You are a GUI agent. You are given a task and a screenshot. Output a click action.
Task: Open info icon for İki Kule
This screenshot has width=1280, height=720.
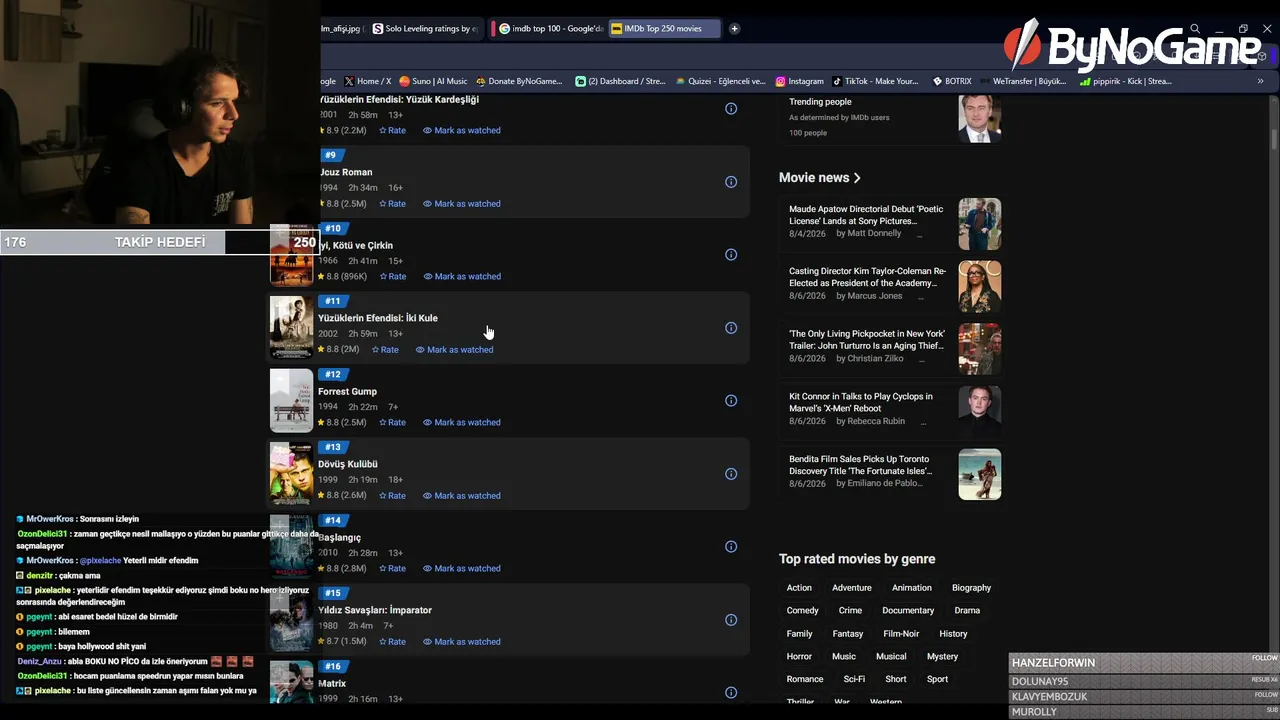click(731, 328)
